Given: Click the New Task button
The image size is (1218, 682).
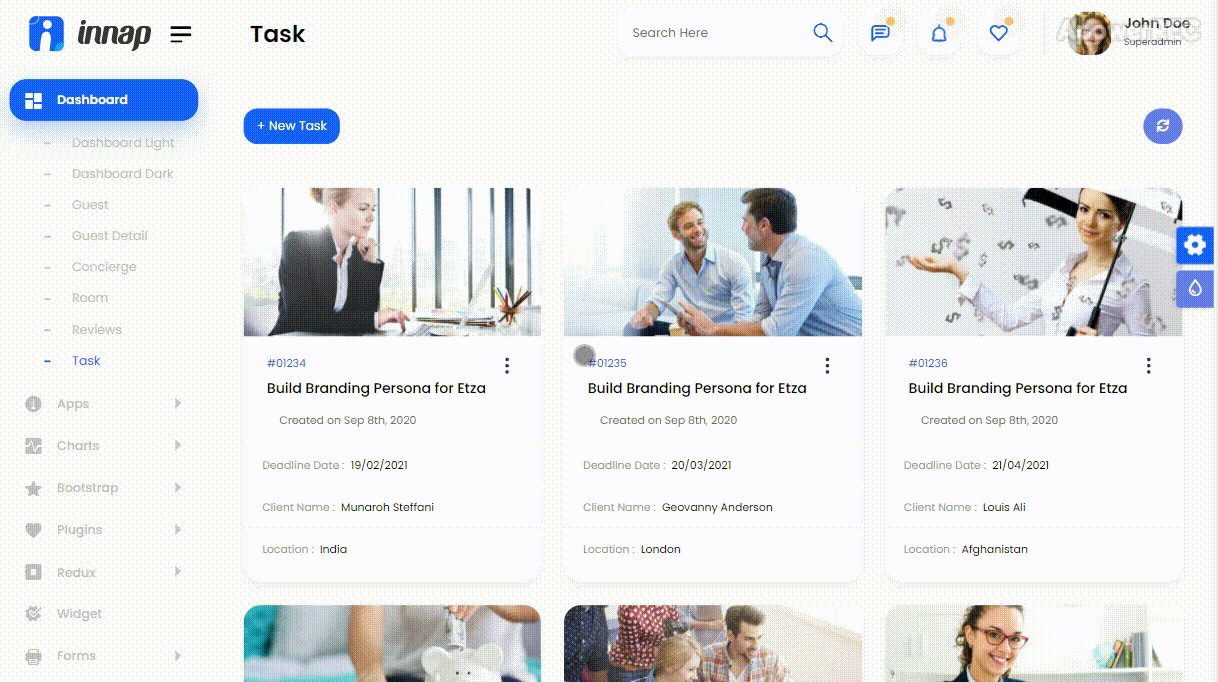Looking at the screenshot, I should 292,126.
